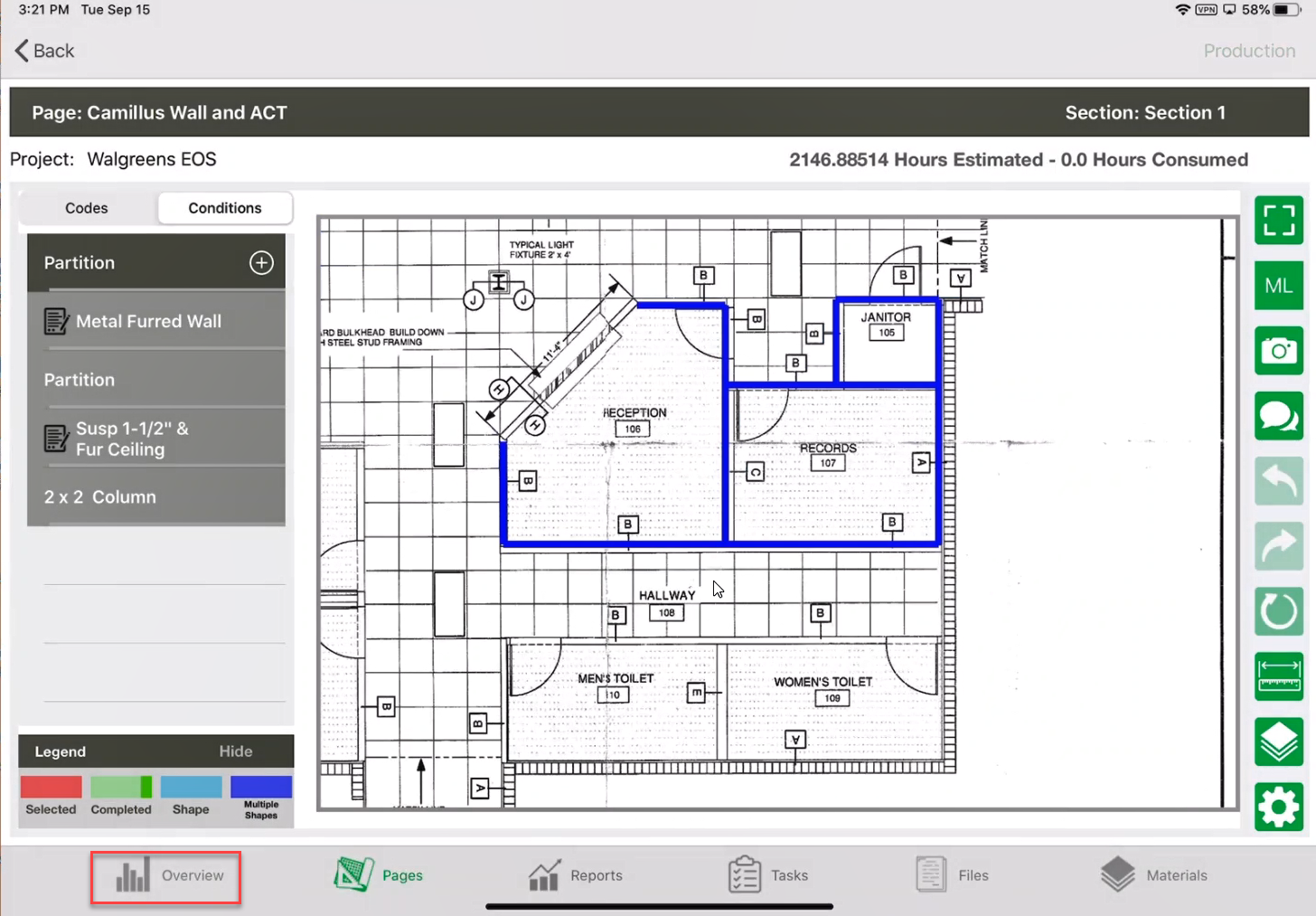Select the Conditions tab
Image resolution: width=1316 pixels, height=916 pixels.
pyautogui.click(x=225, y=208)
